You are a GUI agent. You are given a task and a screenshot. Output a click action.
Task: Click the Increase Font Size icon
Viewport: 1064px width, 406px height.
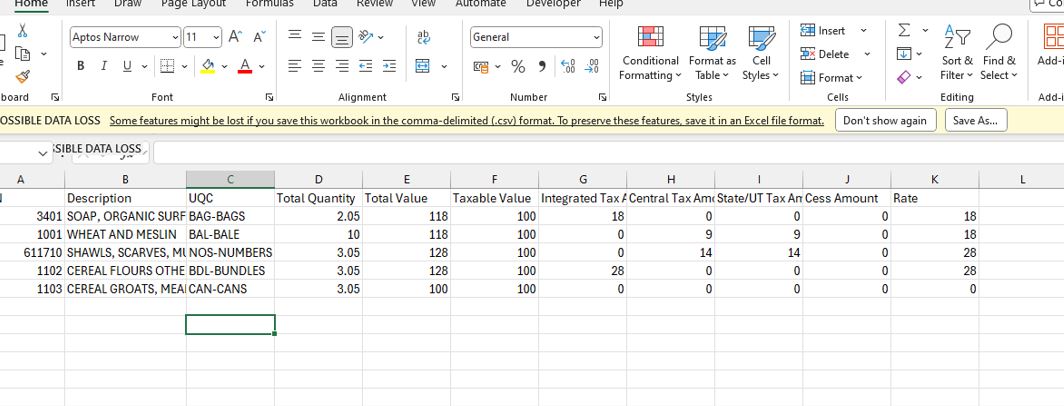coord(236,37)
